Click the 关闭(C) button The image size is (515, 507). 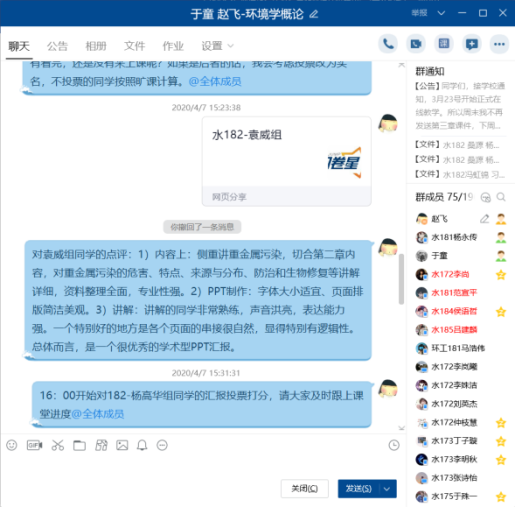[x=305, y=489]
